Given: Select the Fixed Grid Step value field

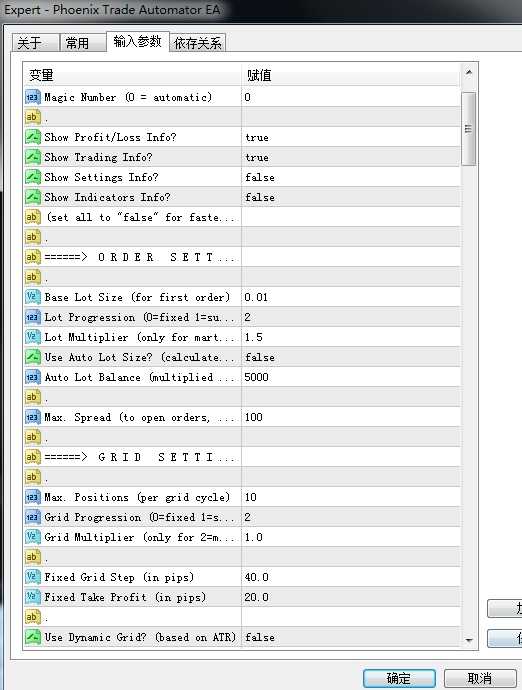Looking at the screenshot, I should (351, 577).
